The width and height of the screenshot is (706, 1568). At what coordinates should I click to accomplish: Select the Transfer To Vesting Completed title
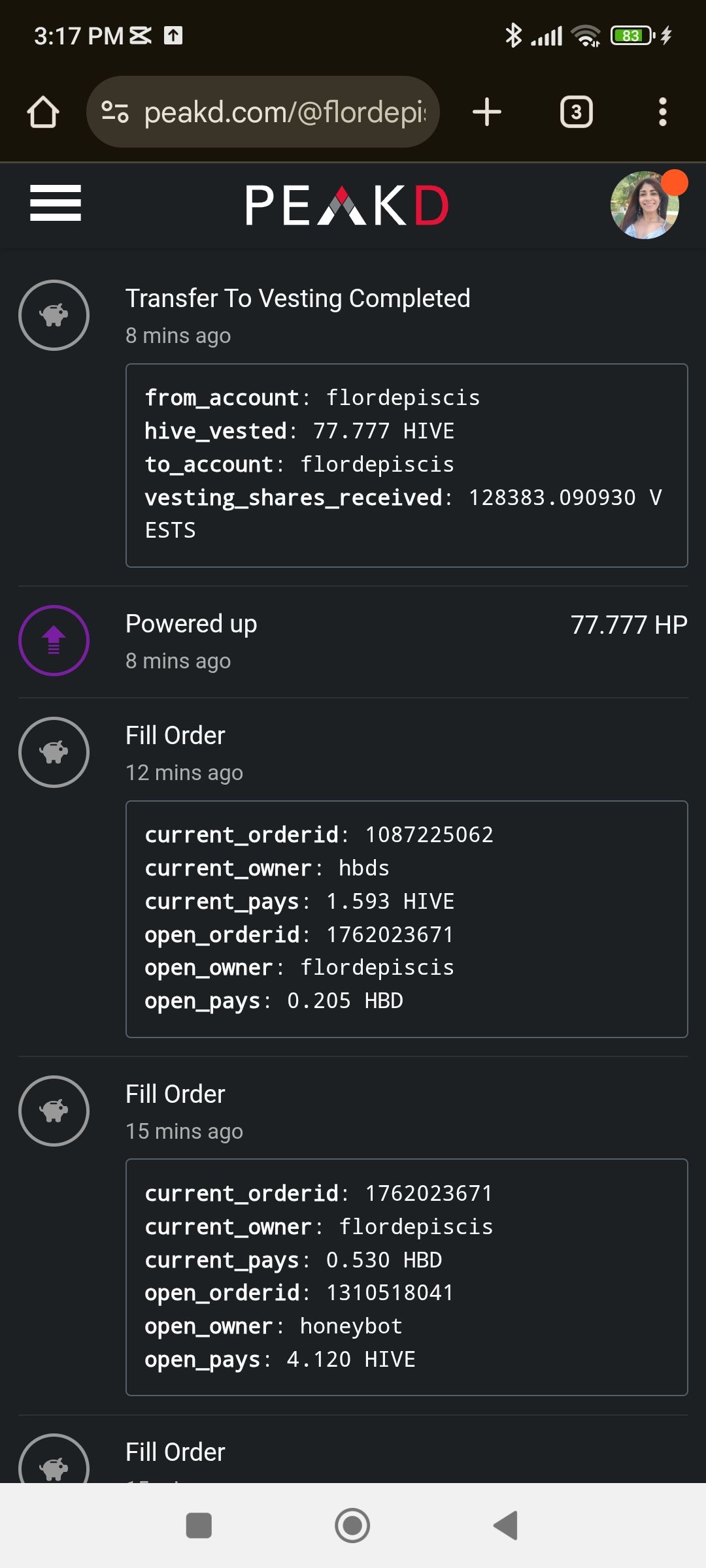(x=297, y=298)
